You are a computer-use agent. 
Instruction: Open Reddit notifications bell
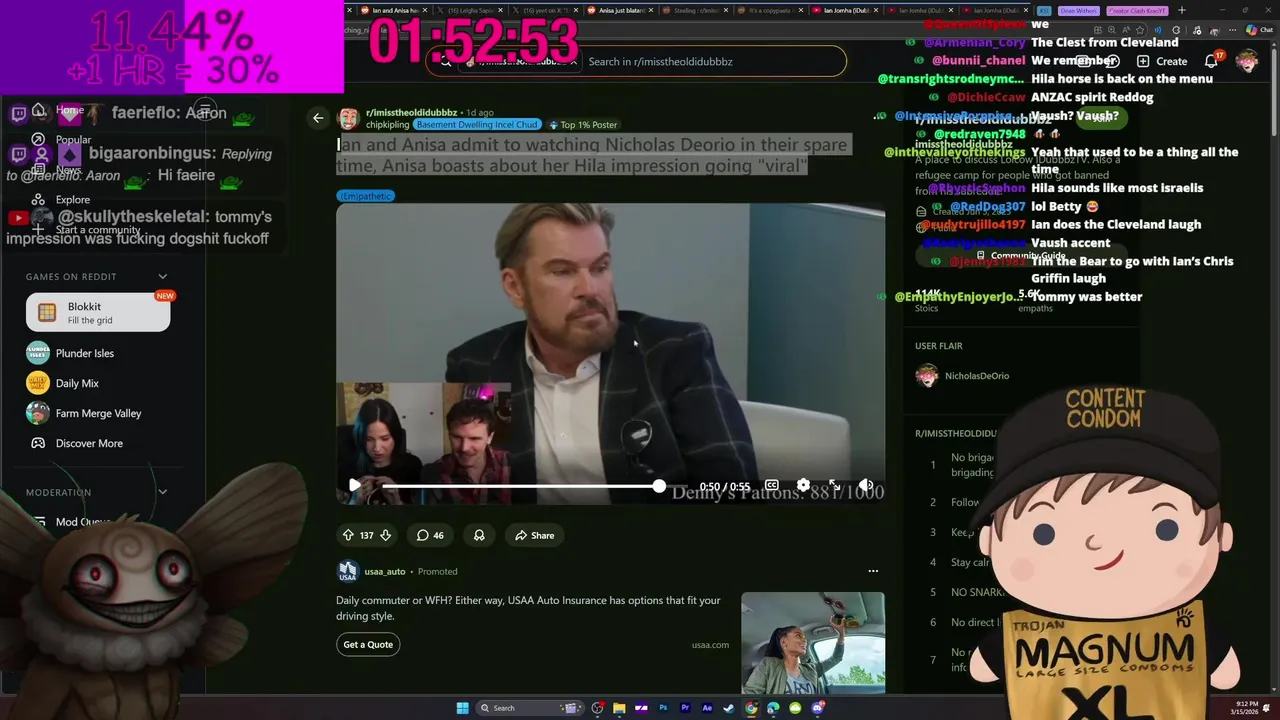tap(1211, 61)
